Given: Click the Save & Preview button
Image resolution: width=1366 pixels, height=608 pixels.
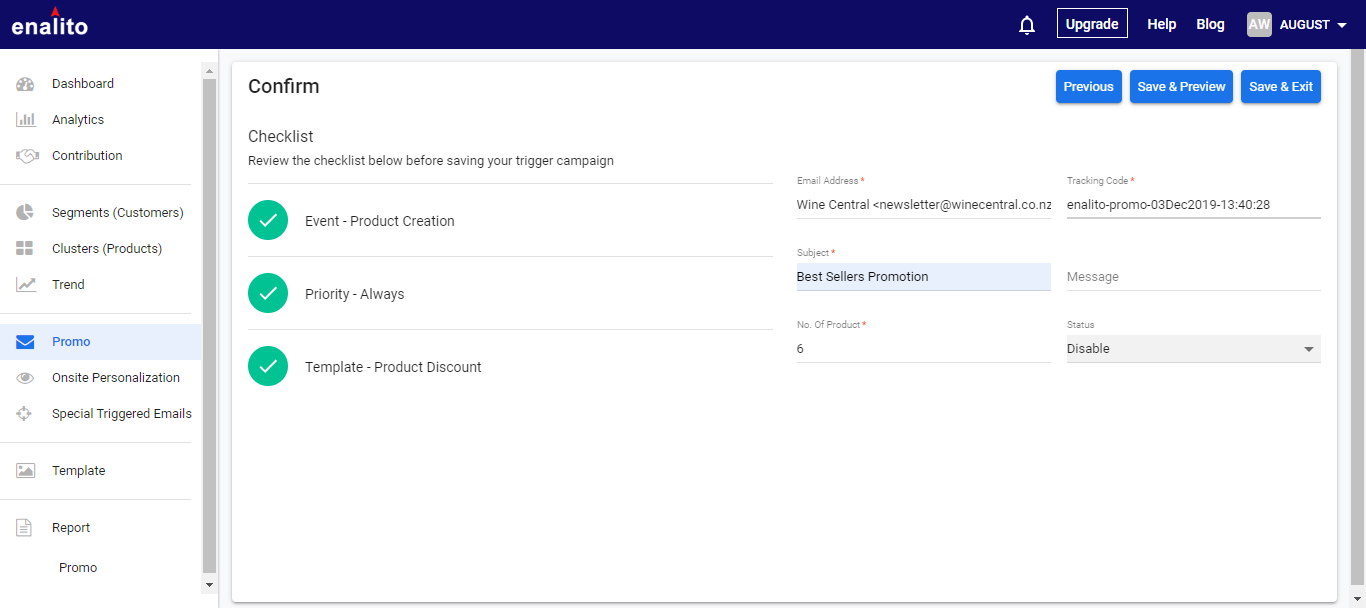Looking at the screenshot, I should click(1181, 87).
